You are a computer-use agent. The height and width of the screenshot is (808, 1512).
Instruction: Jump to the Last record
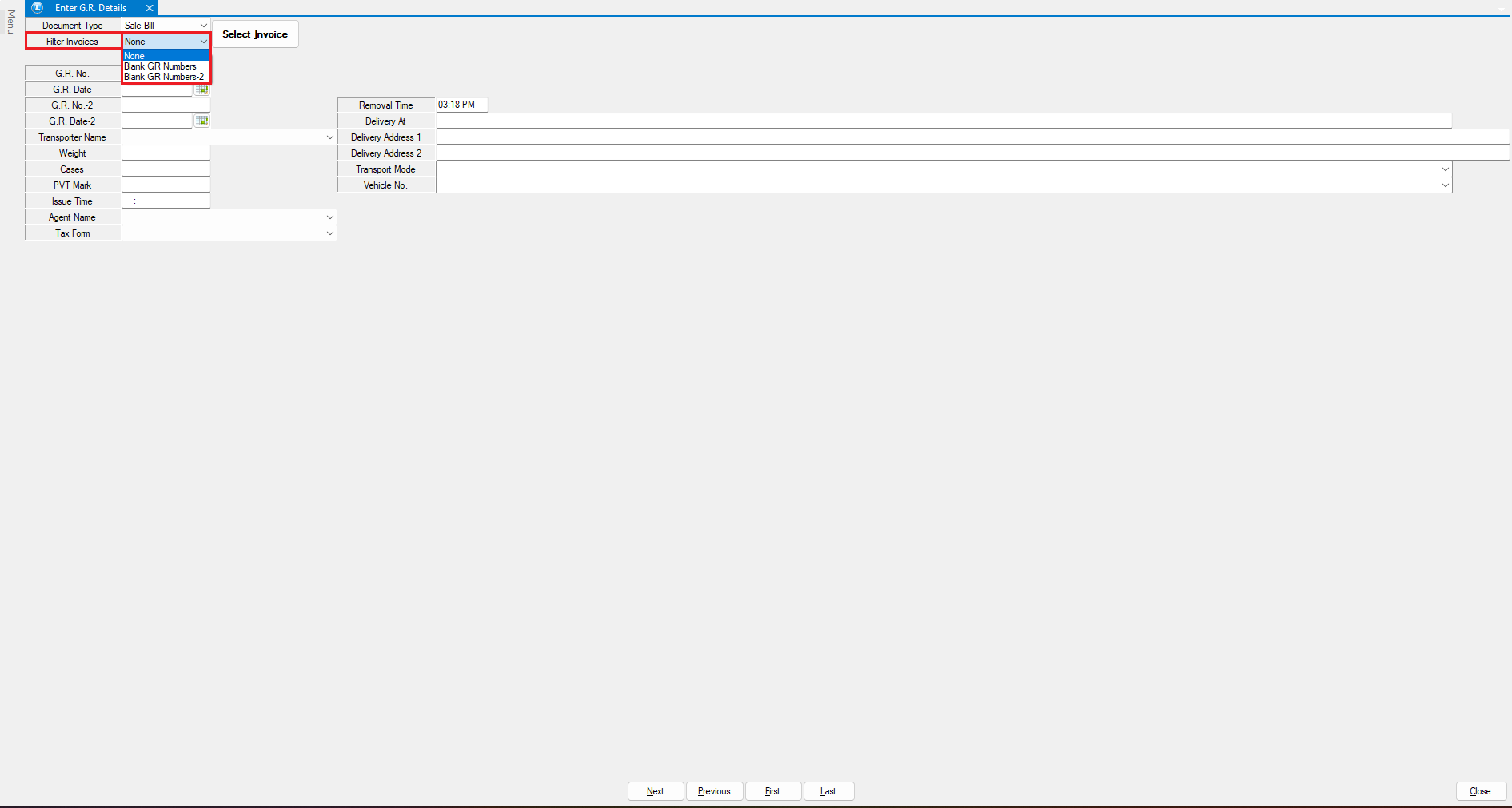pyautogui.click(x=828, y=791)
